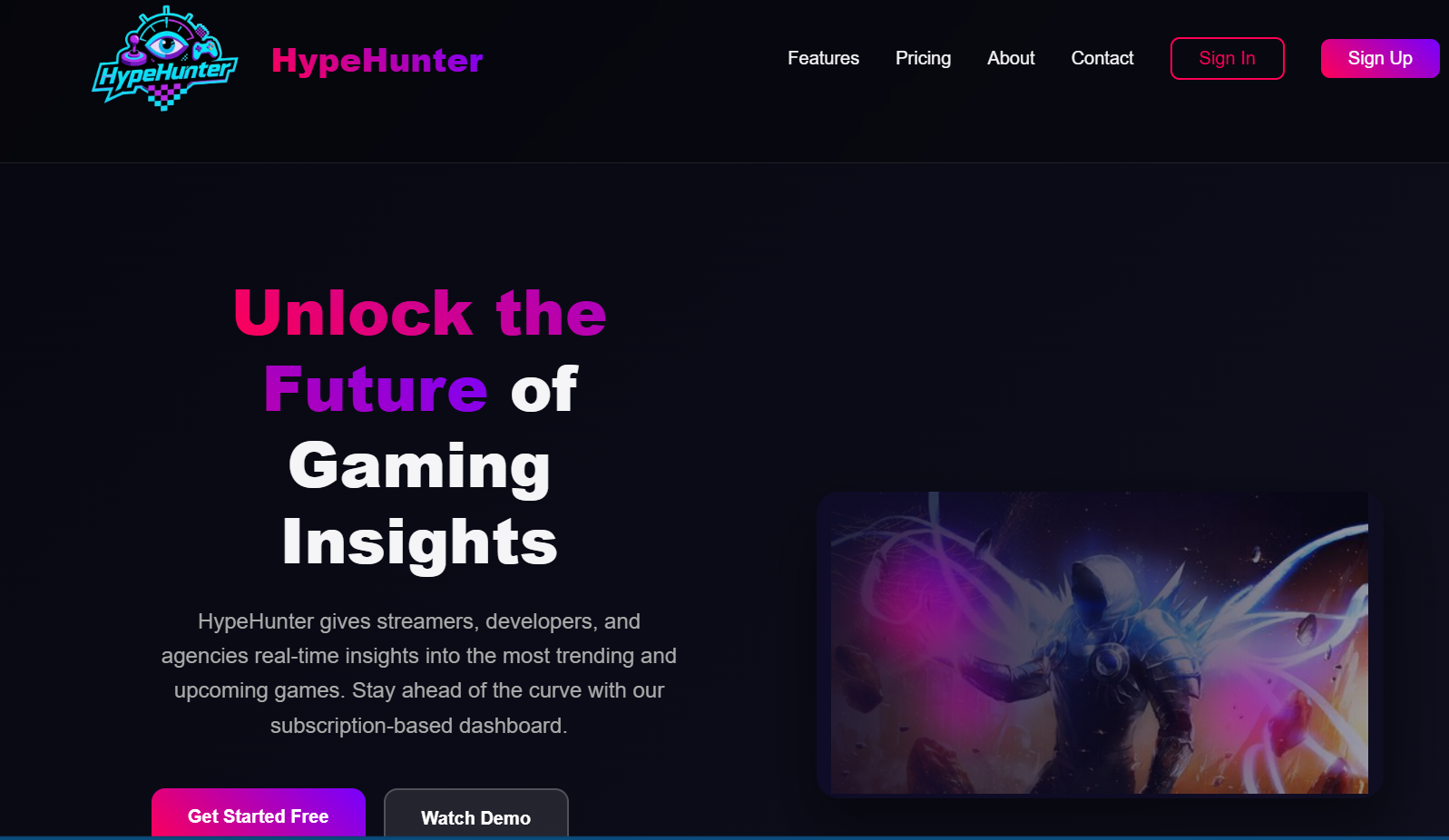1449x840 pixels.
Task: Play the Watch Demo button
Action: tap(476, 816)
